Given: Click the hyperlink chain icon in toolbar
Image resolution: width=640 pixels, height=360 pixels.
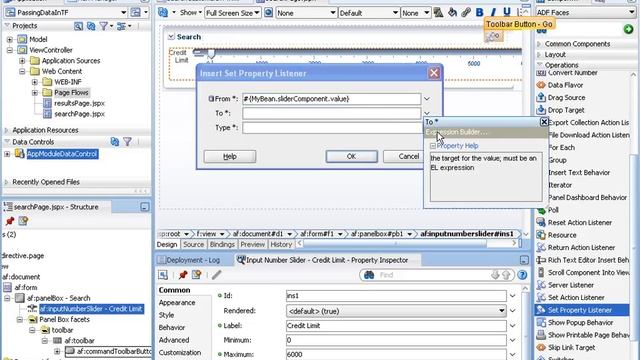Looking at the screenshot, I should pos(466,13).
